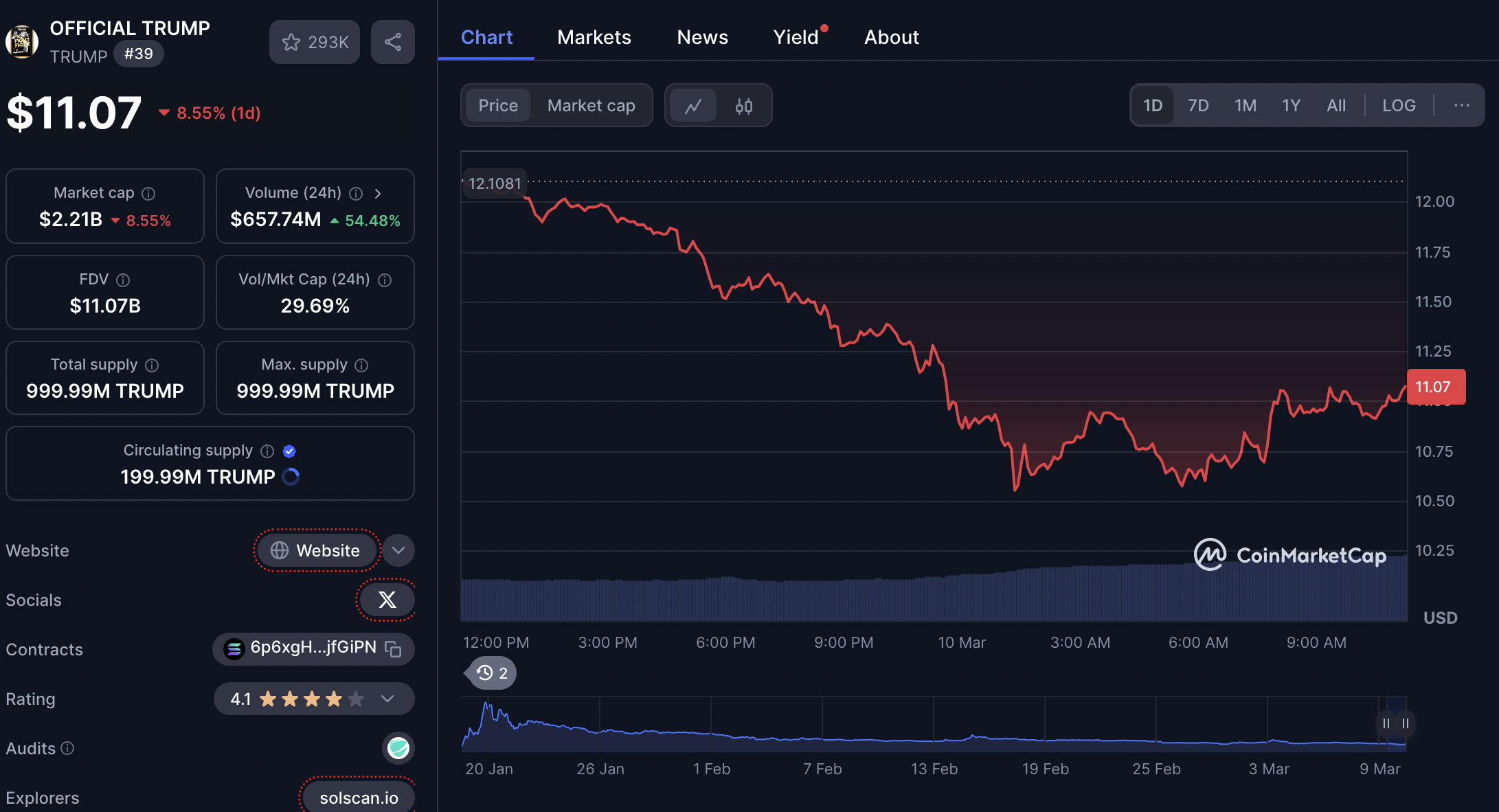The height and width of the screenshot is (812, 1499).
Task: Click the #39 rank badge
Action: (x=139, y=54)
